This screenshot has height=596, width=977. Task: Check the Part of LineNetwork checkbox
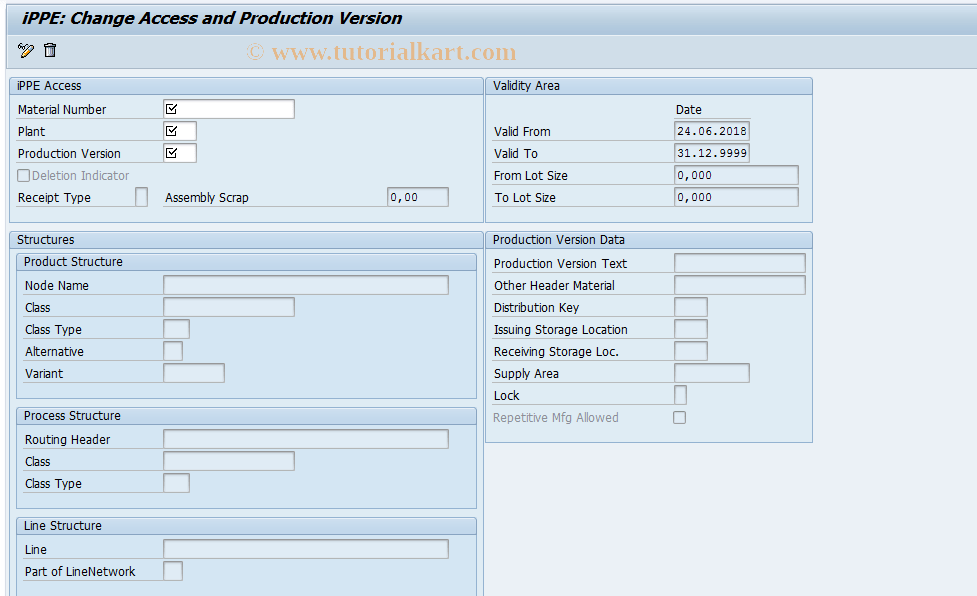172,571
